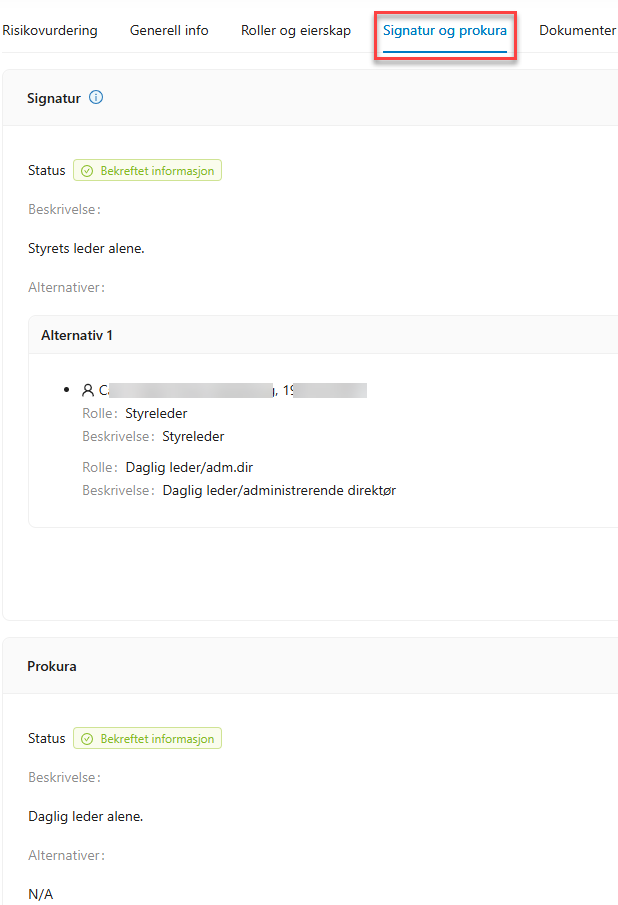Viewport: 618px width, 905px height.
Task: Select the Signatur og prokura tab
Action: coord(445,31)
